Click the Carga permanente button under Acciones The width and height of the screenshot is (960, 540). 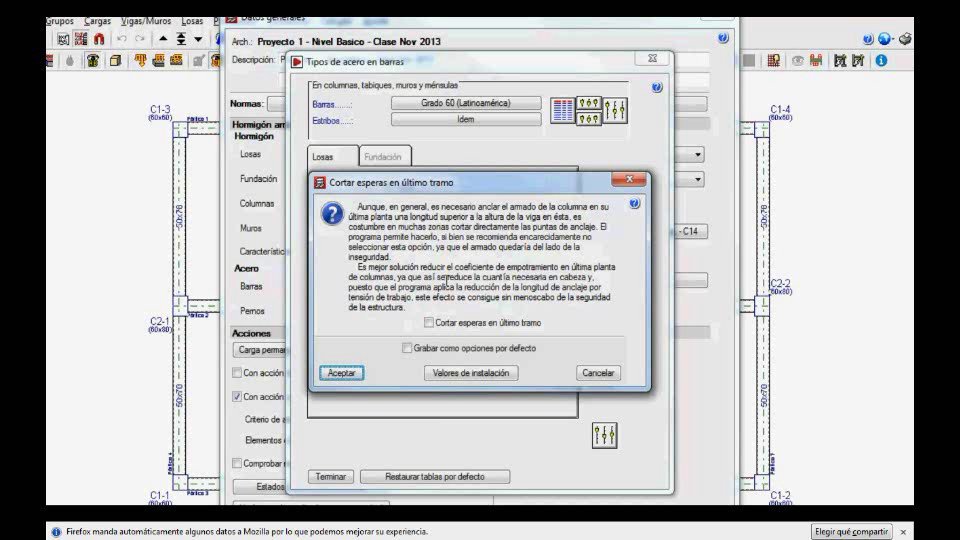(x=261, y=350)
